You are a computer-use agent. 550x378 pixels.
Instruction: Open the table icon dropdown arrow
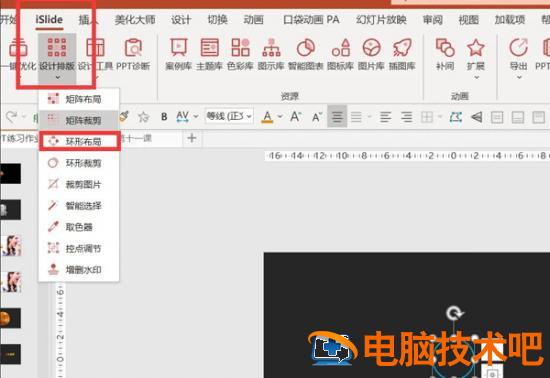point(440,117)
